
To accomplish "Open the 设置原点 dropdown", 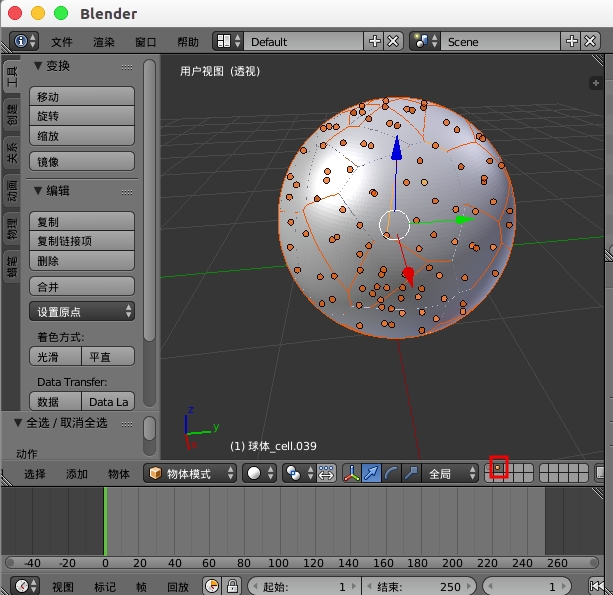I will (x=83, y=311).
